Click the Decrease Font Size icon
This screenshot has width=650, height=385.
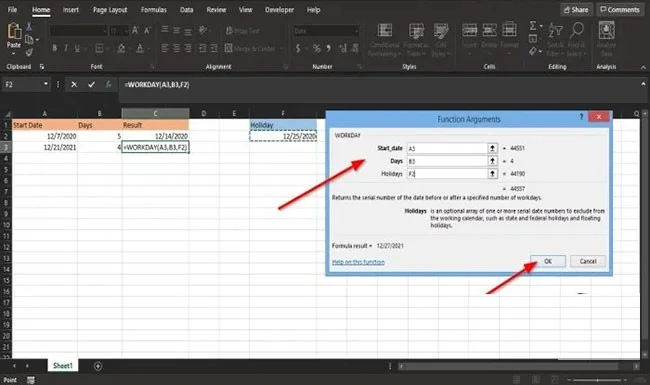(147, 30)
